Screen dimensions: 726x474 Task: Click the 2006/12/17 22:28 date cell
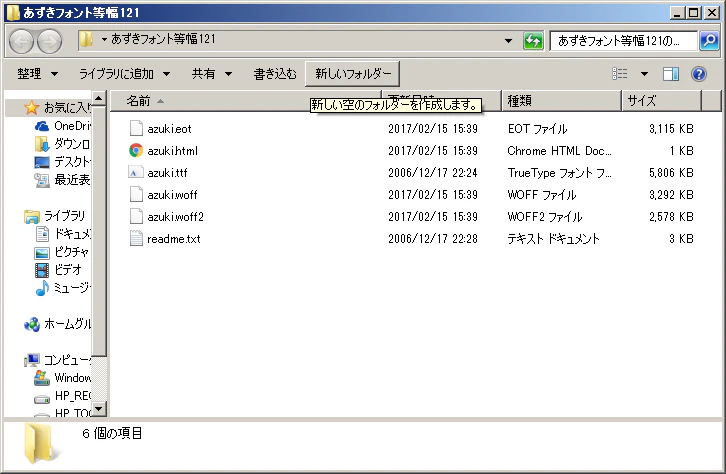click(432, 239)
